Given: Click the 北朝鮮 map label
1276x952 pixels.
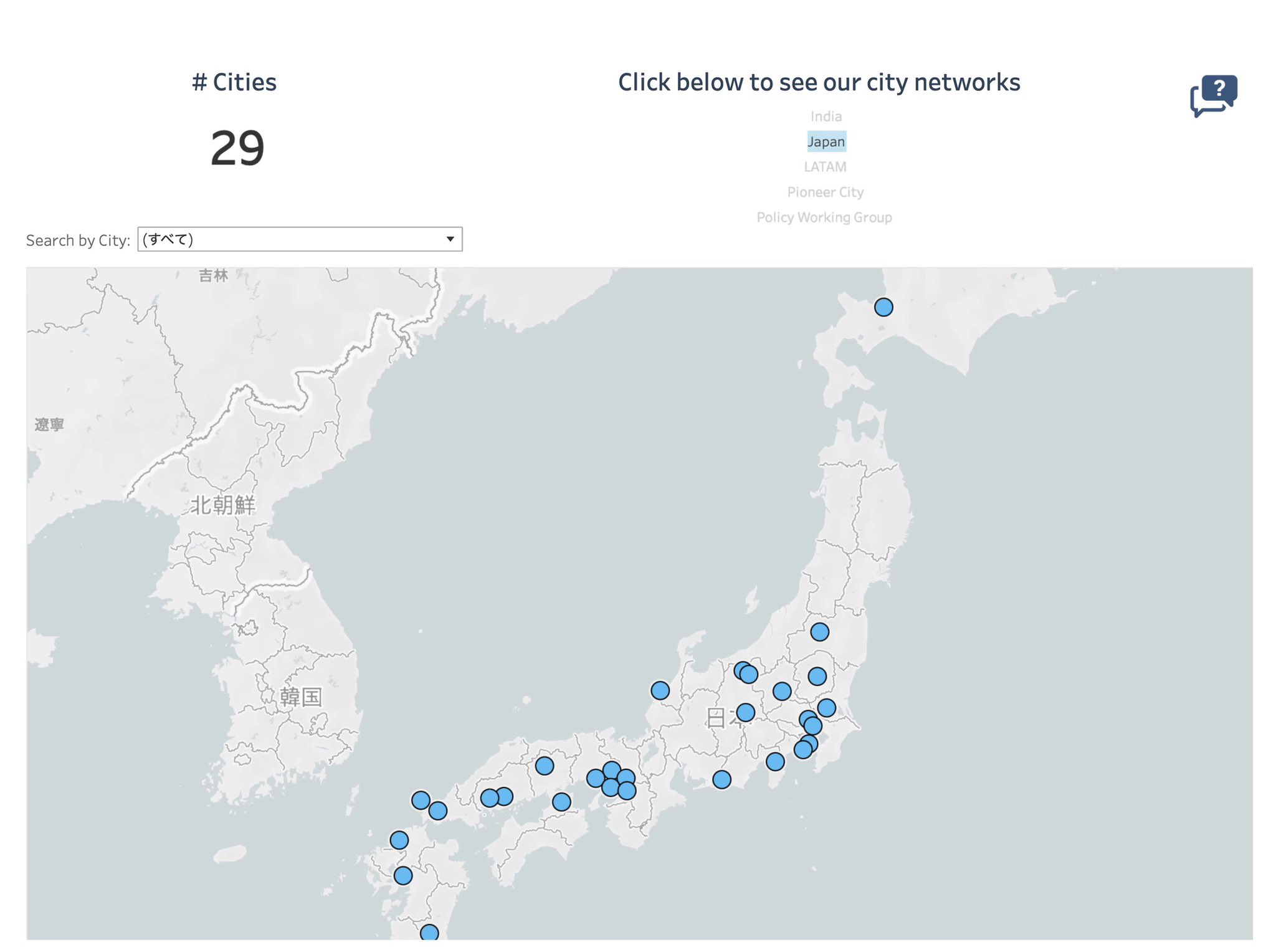Looking at the screenshot, I should [222, 505].
